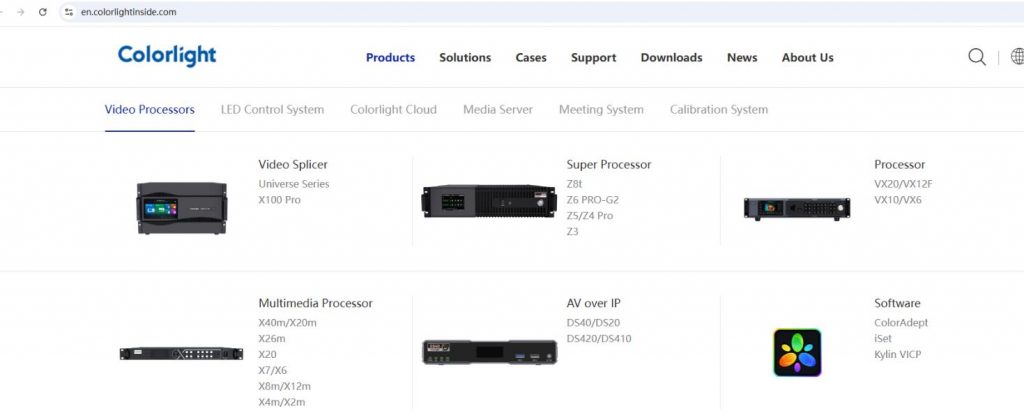Open site info icon in address bar

(x=69, y=12)
